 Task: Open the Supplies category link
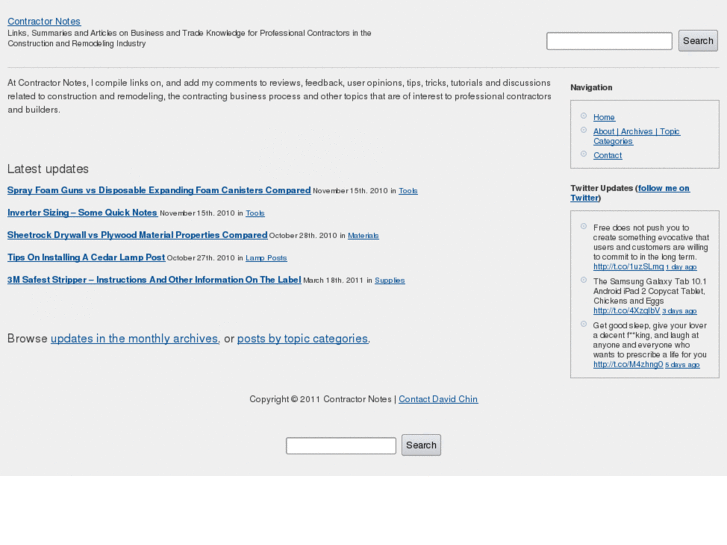[389, 281]
